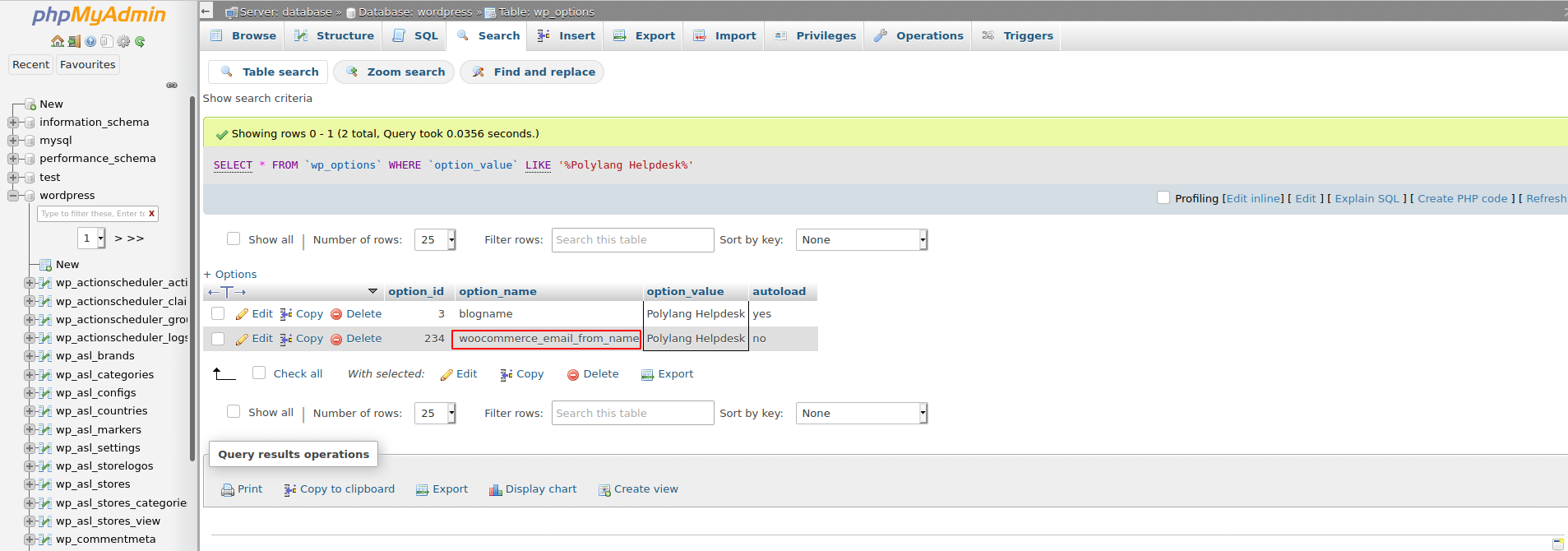The width and height of the screenshot is (1568, 551).
Task: Tick the checkbox for the blogname row
Action: (x=218, y=313)
